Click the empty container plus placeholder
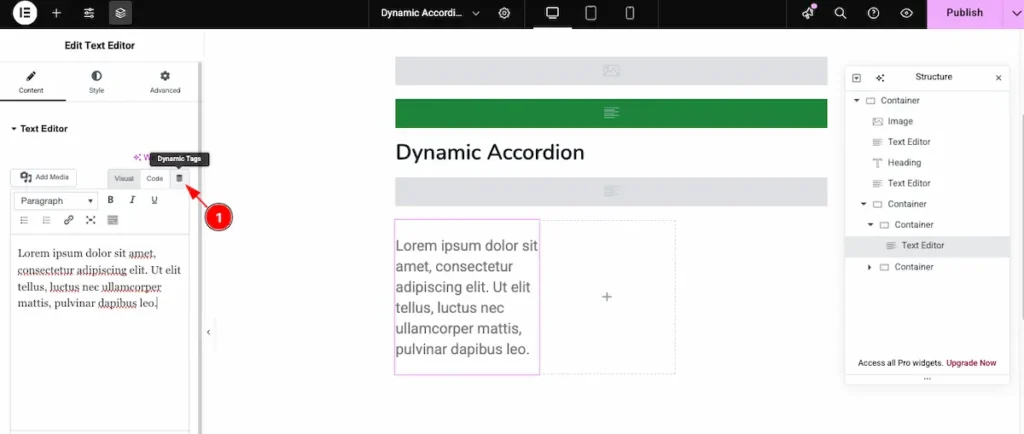This screenshot has width=1024, height=434. tap(606, 297)
